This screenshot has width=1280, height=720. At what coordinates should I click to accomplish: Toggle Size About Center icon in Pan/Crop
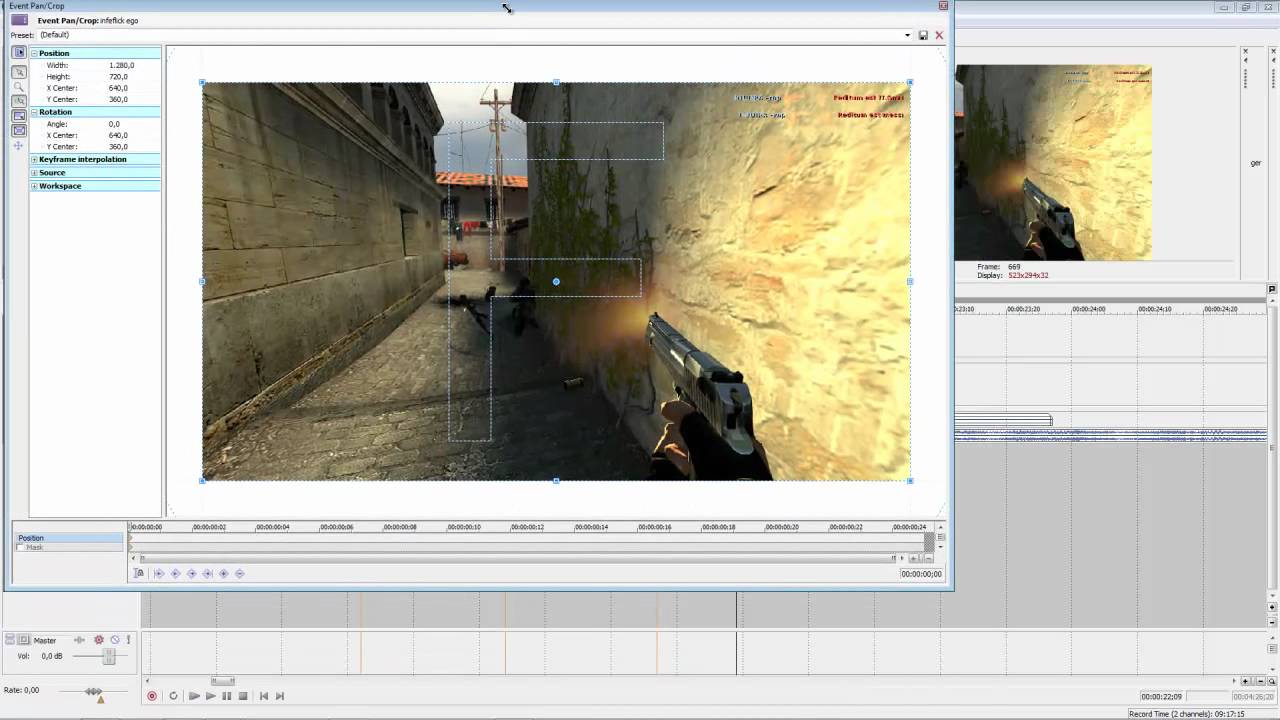19,131
